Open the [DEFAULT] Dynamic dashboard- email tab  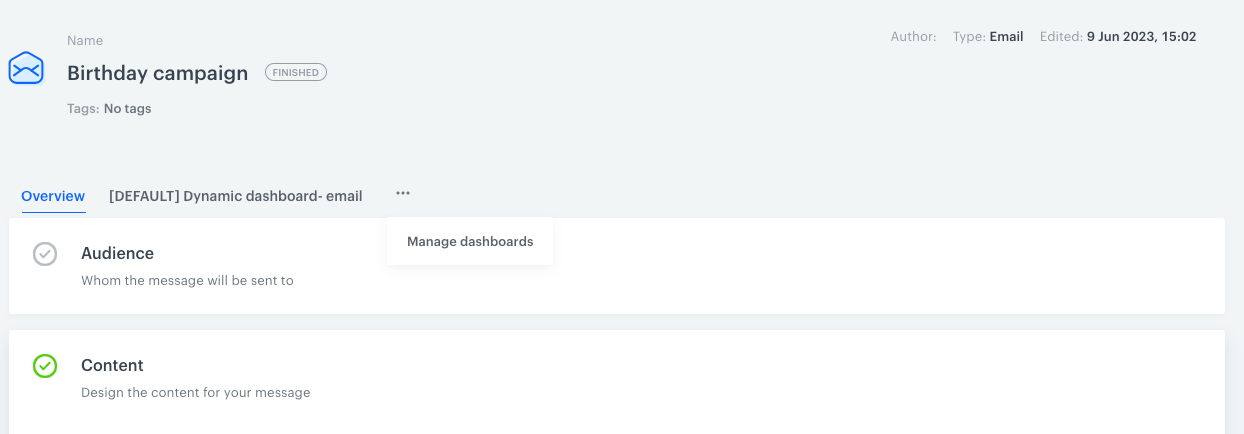(236, 196)
